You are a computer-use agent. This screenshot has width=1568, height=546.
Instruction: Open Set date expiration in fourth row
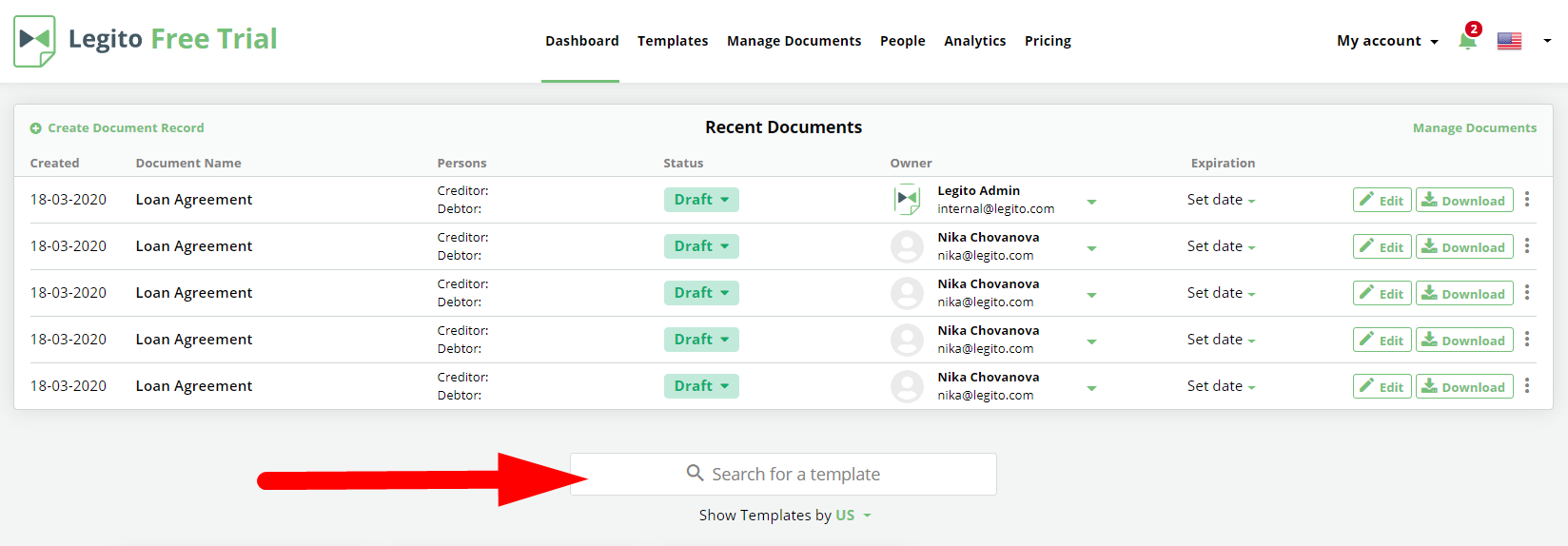[1221, 340]
